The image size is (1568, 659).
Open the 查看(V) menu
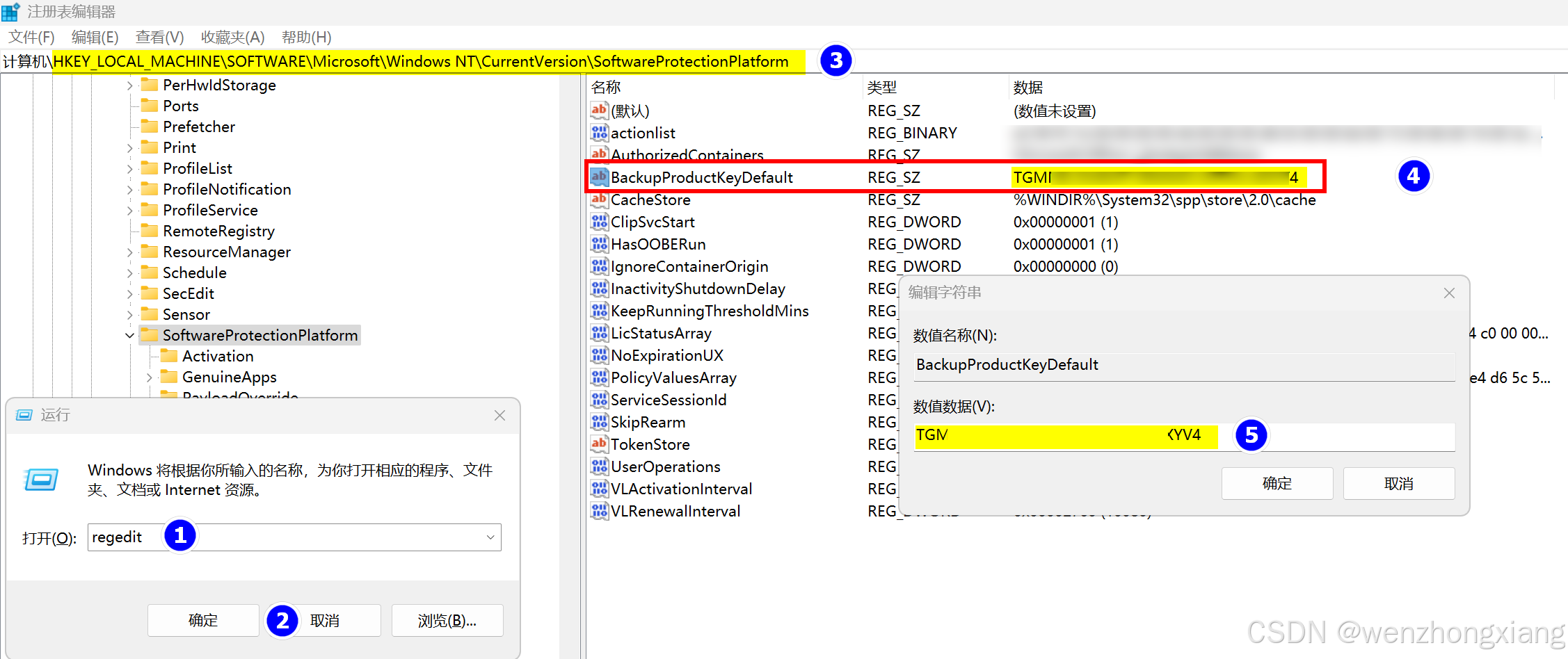pyautogui.click(x=160, y=37)
